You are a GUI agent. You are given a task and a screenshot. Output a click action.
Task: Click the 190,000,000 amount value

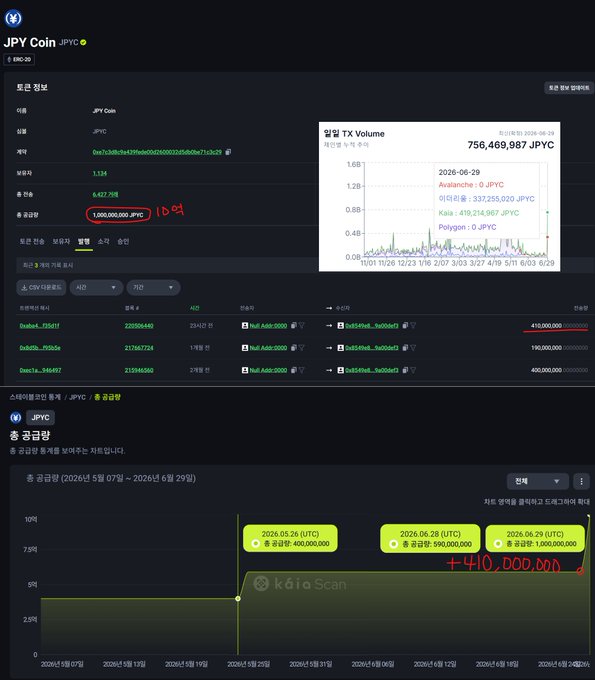tap(559, 348)
